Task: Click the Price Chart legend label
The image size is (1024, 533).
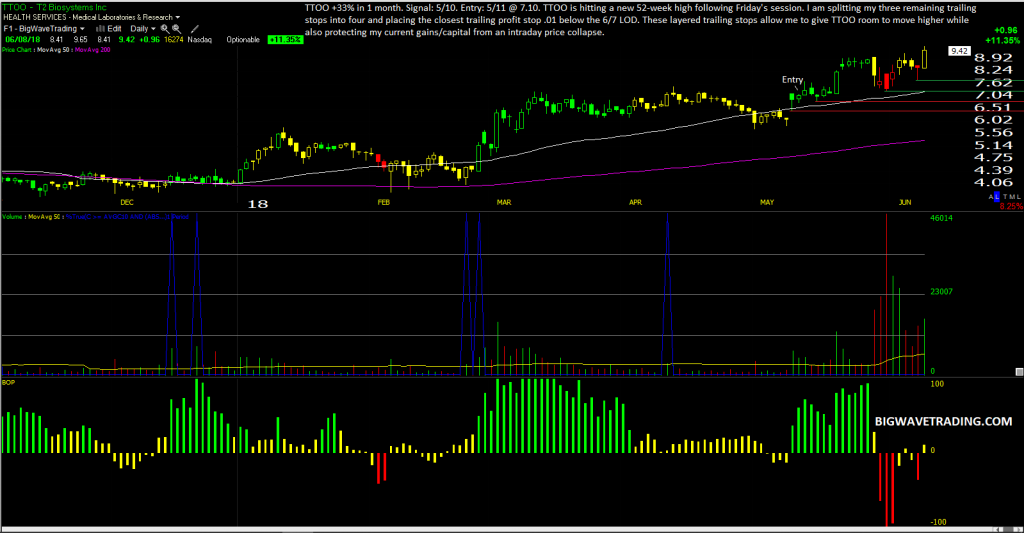Action: (x=16, y=50)
